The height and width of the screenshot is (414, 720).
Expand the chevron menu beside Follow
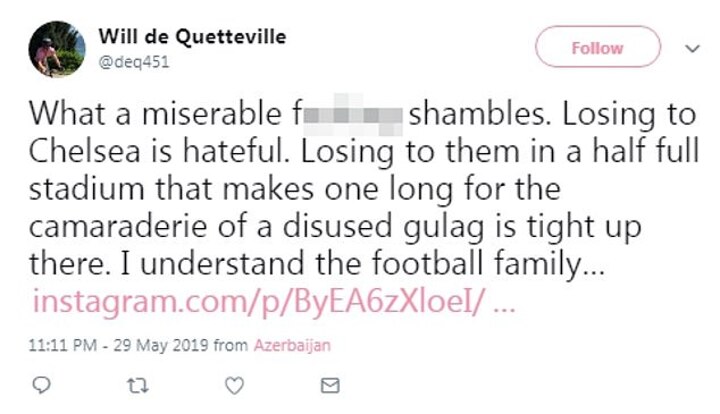[692, 47]
